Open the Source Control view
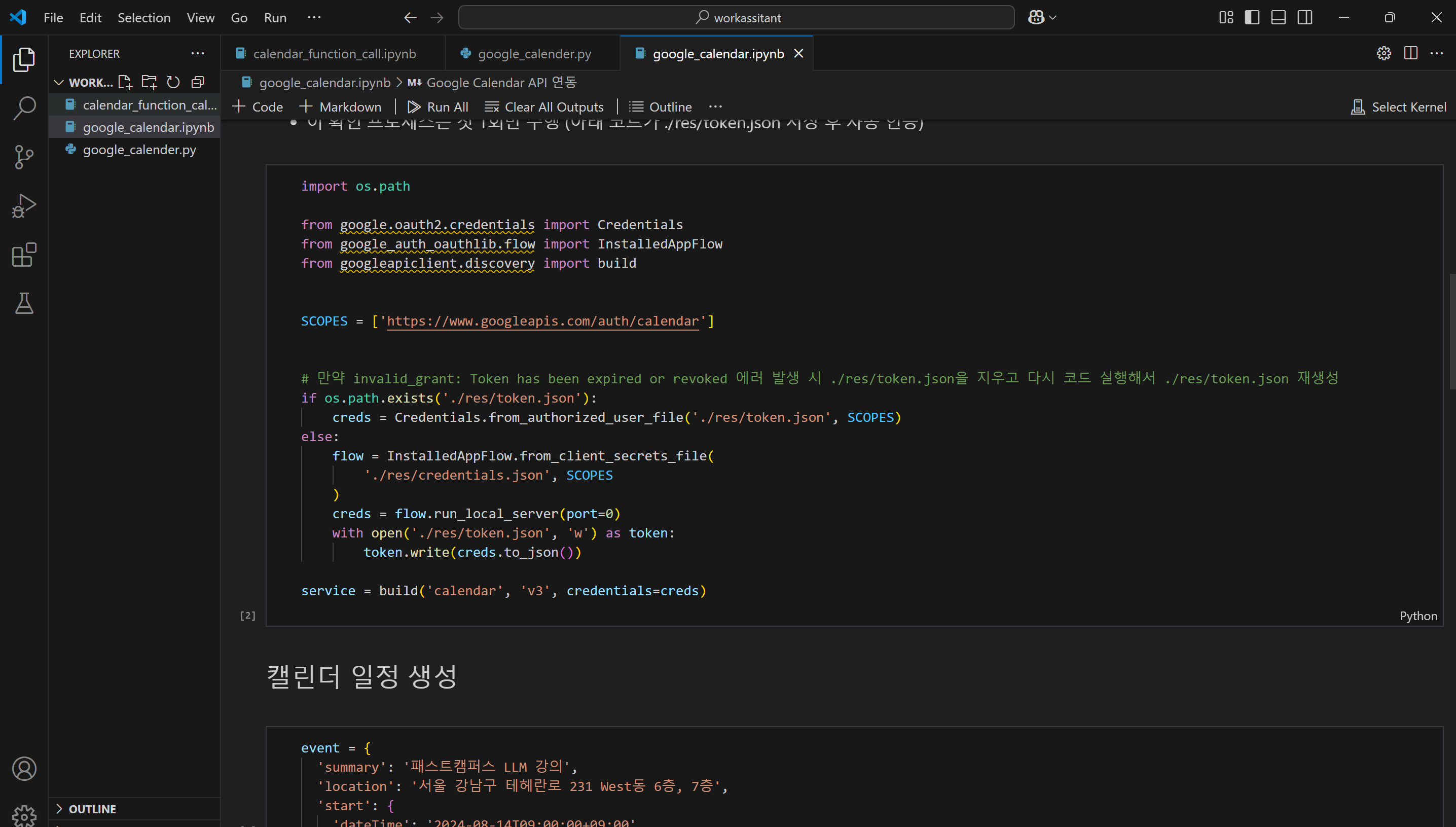Image resolution: width=1456 pixels, height=827 pixels. [24, 157]
